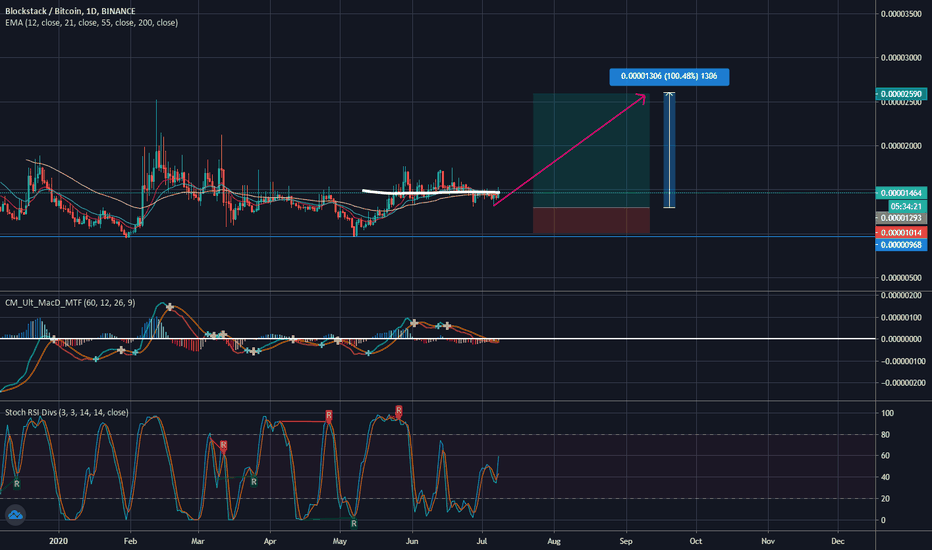The width and height of the screenshot is (932, 550).
Task: Select the red stop-loss zone of long position
Action: pos(591,220)
